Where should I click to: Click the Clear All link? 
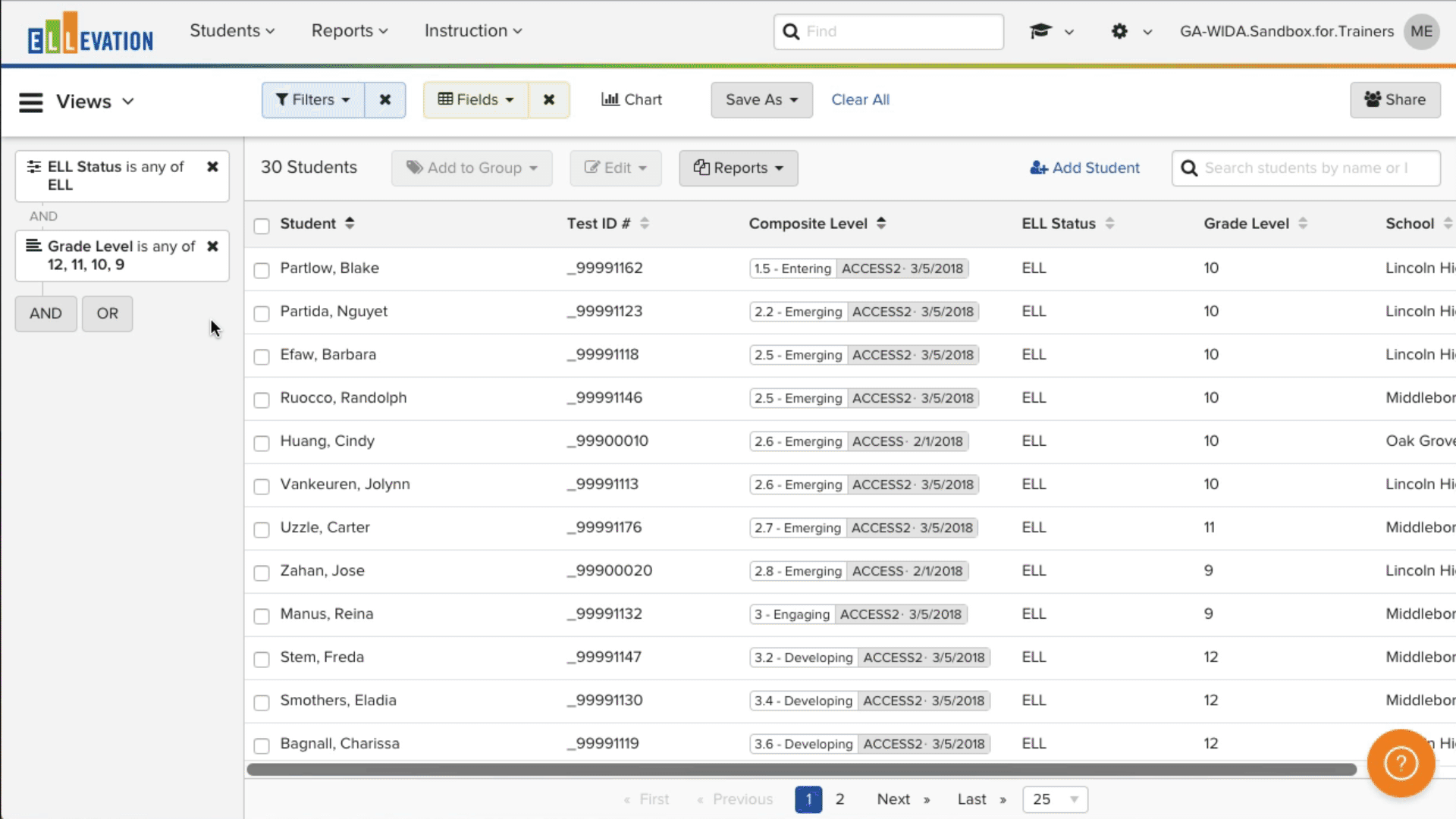click(x=860, y=100)
